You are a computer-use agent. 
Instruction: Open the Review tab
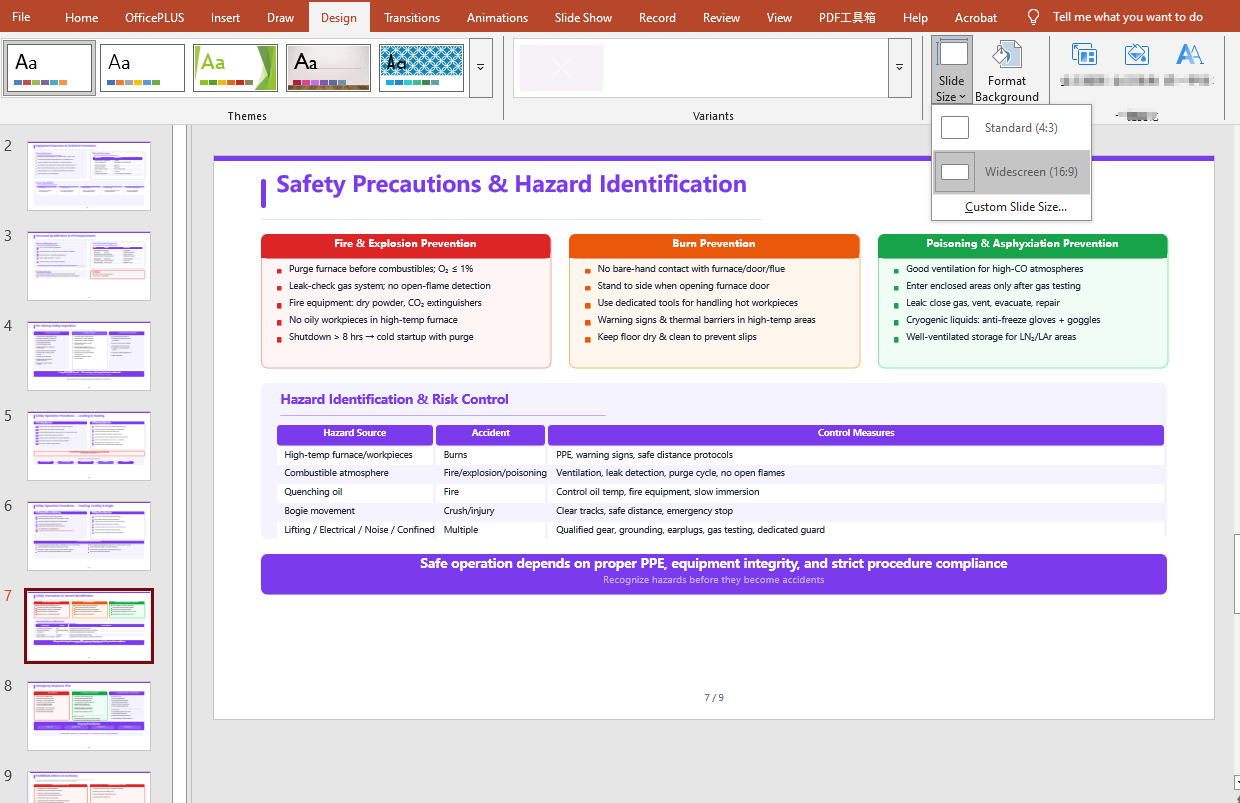721,17
